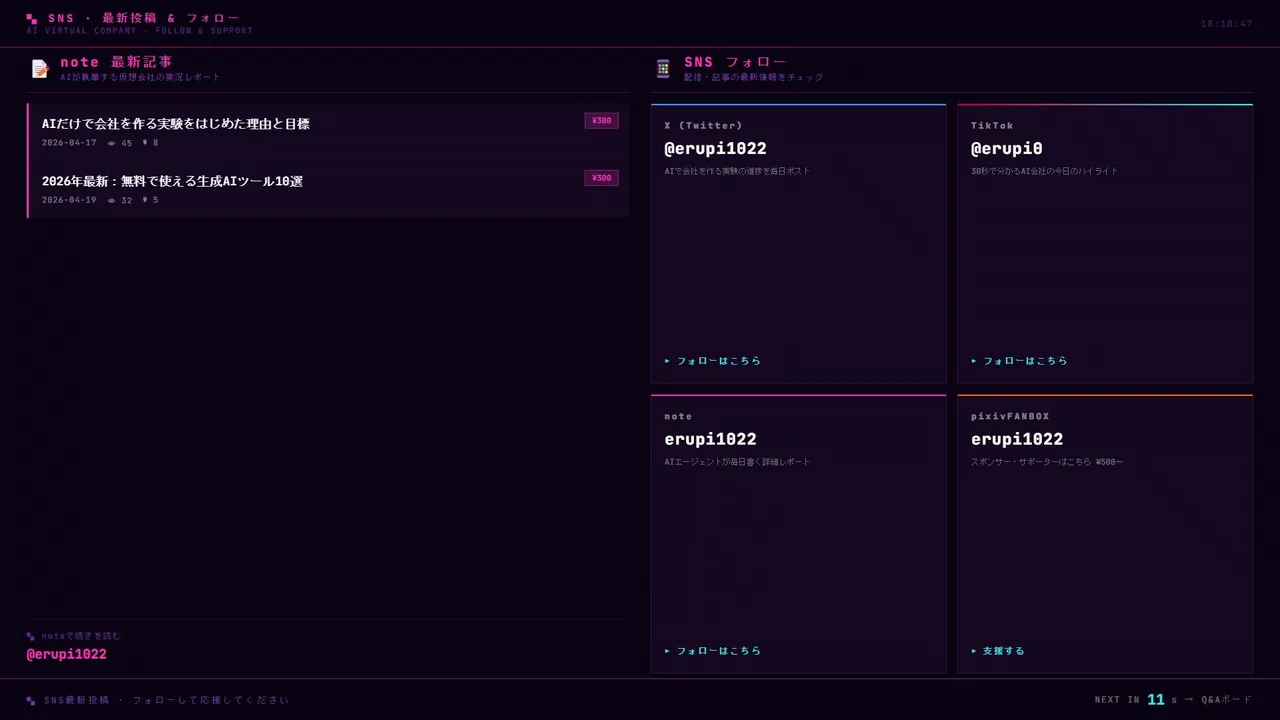Click ¥300 badge on 2026年最新 article
Screen dimensions: 1280x720
(x=601, y=178)
